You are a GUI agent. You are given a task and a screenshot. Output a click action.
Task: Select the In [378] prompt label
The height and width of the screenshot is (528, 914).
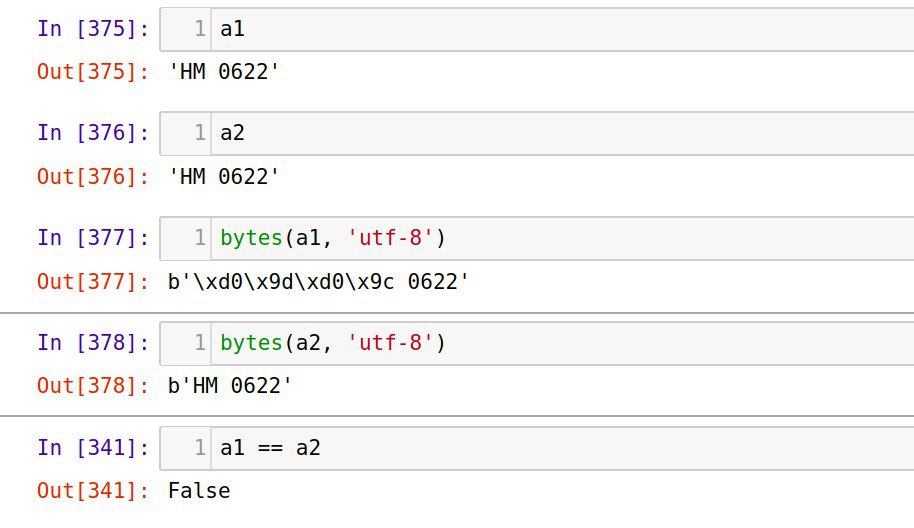pyautogui.click(x=93, y=343)
